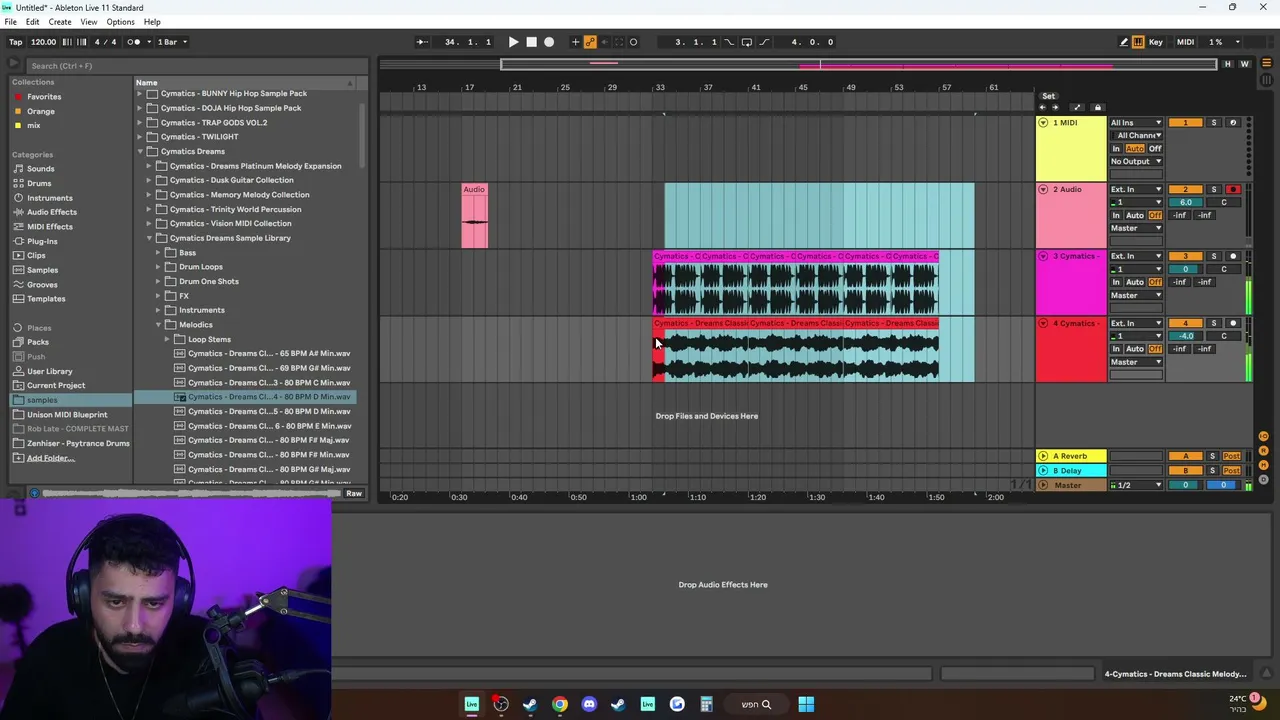
Task: Set 1 MIDI track monitor to In
Action: tap(1116, 149)
